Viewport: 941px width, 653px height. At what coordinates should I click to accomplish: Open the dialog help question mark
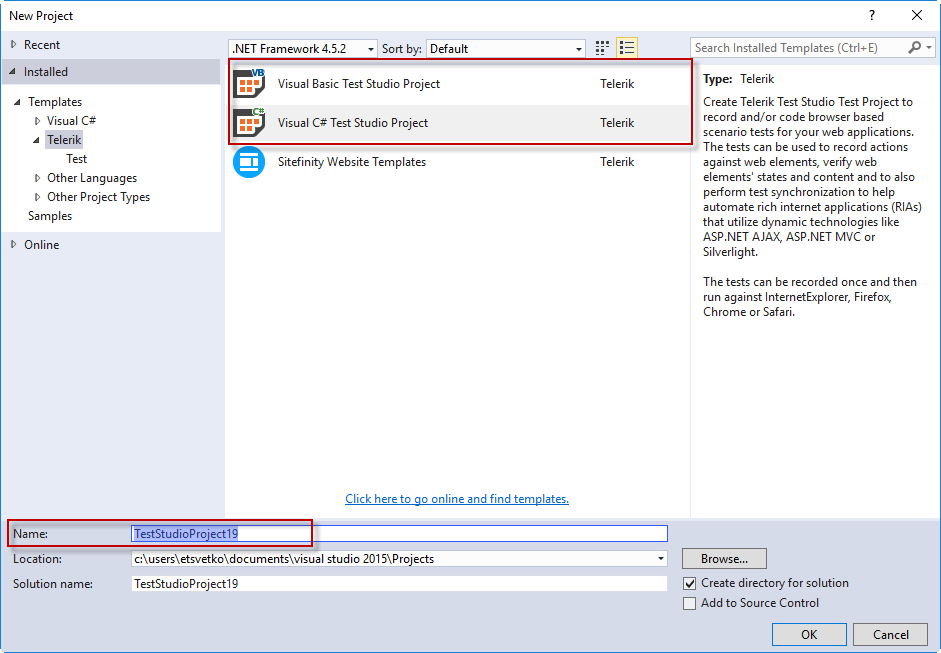coord(872,16)
